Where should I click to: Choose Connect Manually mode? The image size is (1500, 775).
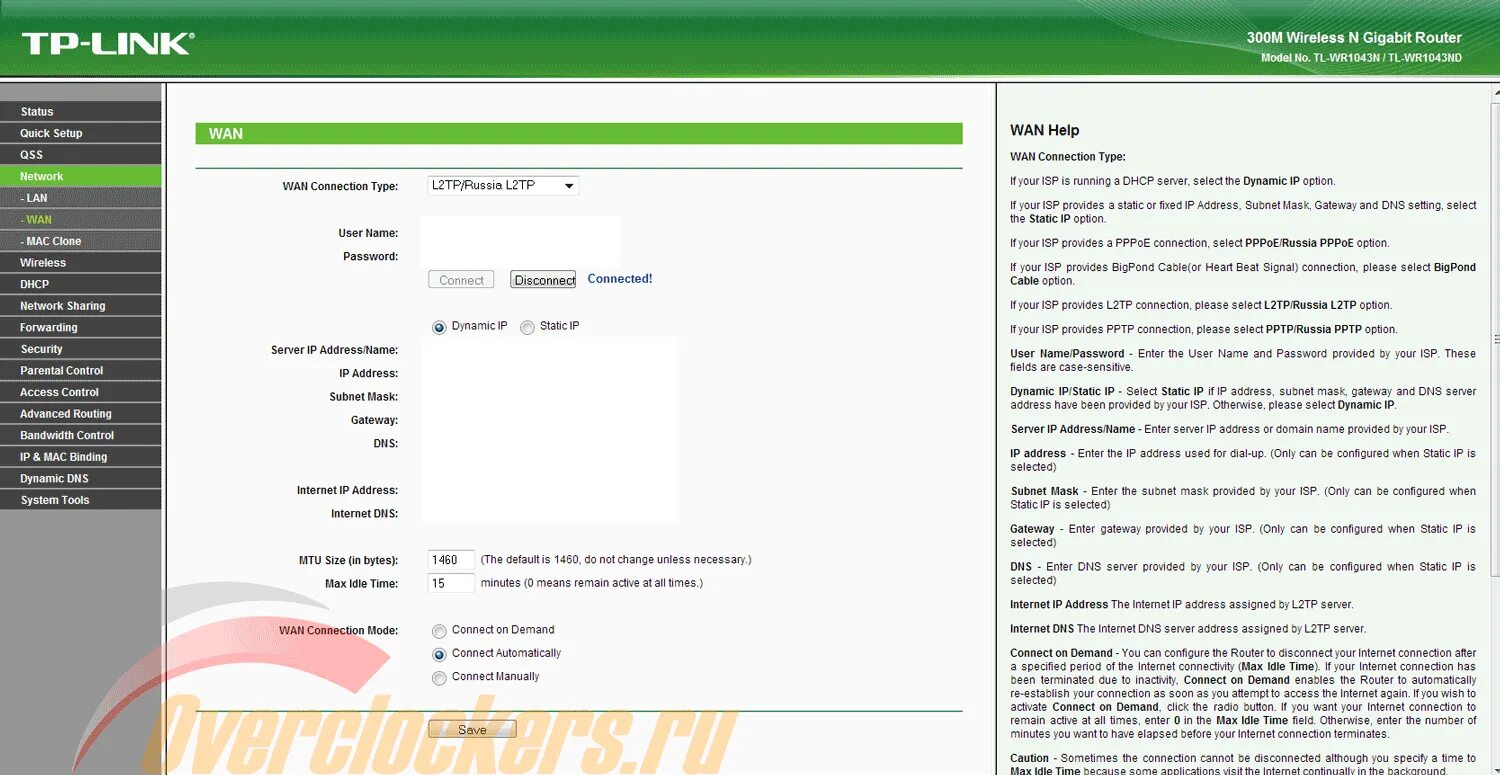click(x=439, y=678)
